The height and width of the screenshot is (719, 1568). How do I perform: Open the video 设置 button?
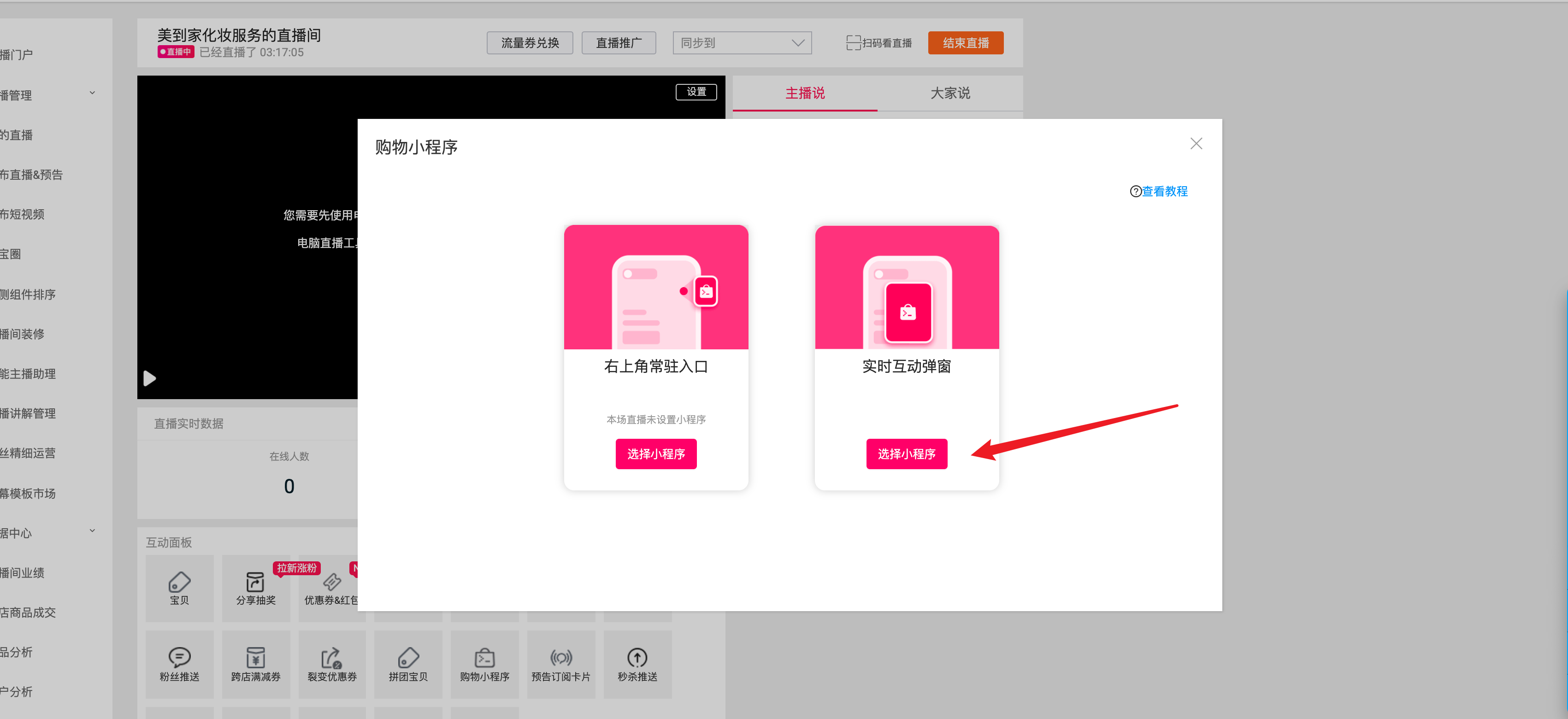pos(696,92)
